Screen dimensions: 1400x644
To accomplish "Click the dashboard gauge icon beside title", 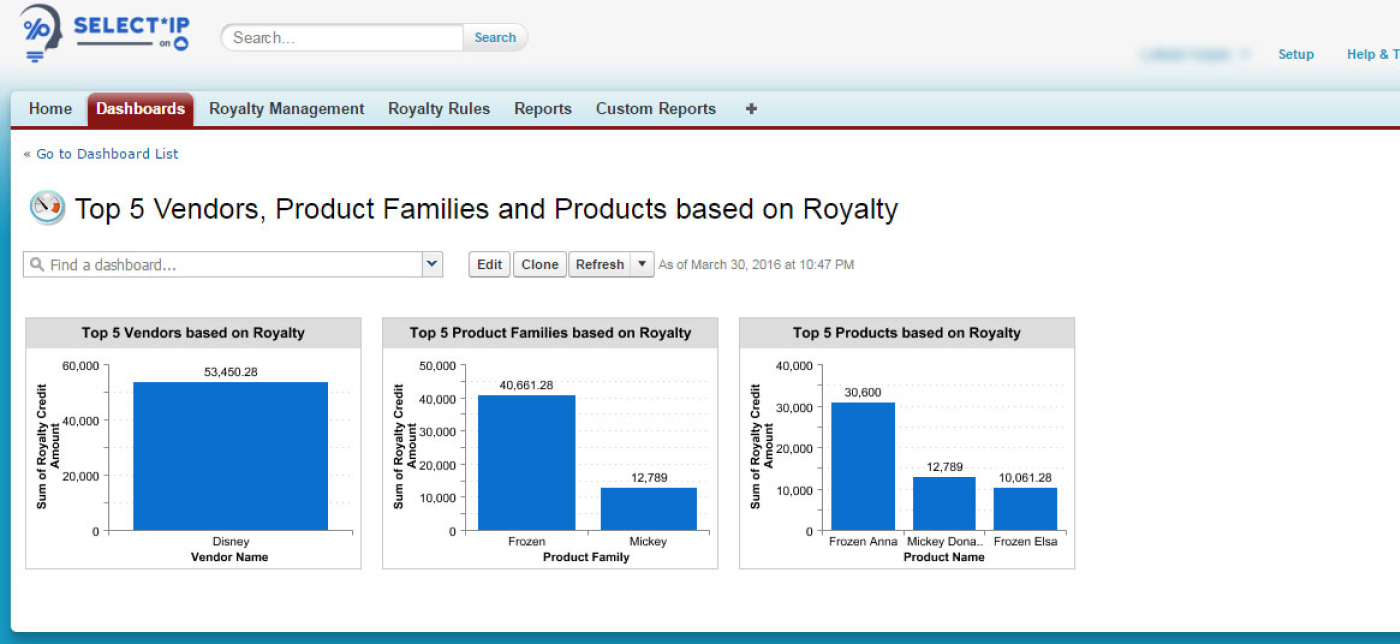I will (x=46, y=208).
